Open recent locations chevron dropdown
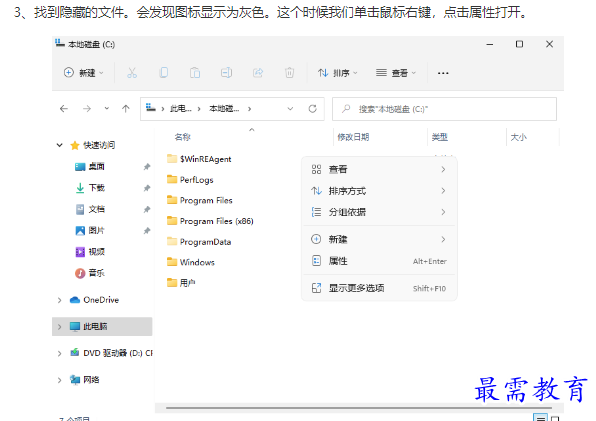 [x=107, y=109]
